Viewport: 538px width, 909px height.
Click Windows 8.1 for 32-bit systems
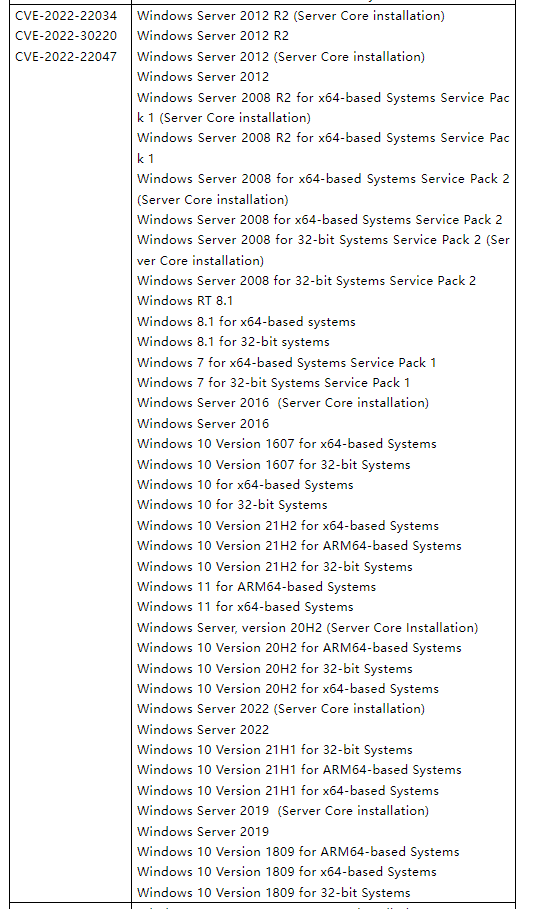coord(233,342)
